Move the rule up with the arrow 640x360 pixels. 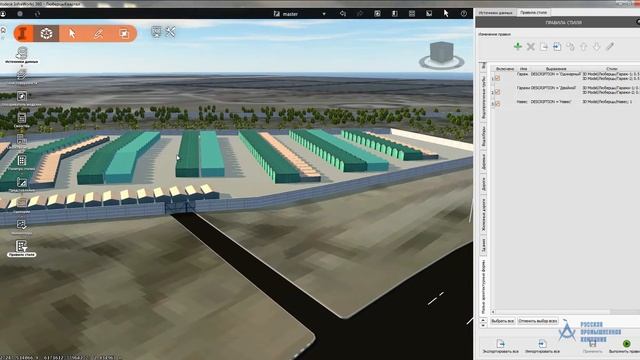tap(583, 47)
